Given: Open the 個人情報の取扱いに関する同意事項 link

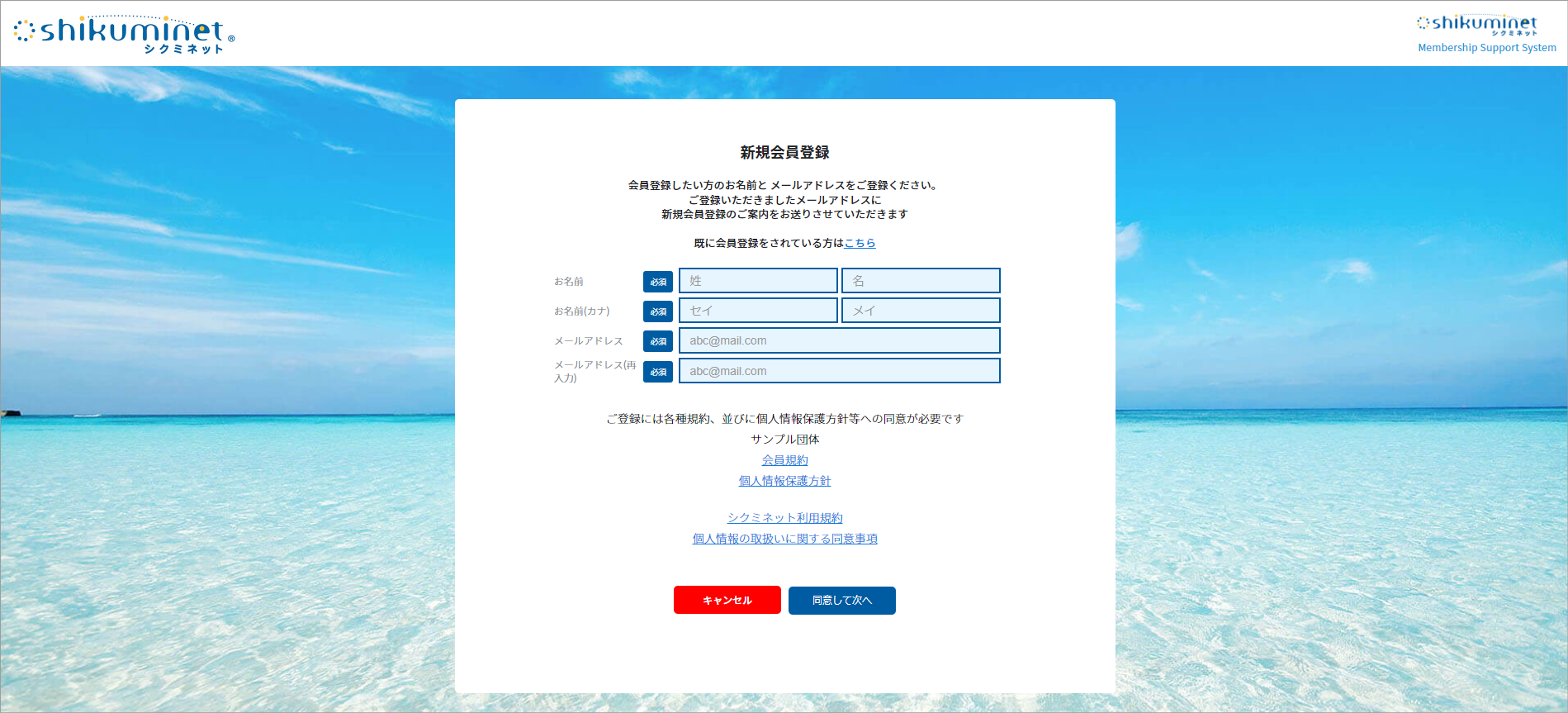Looking at the screenshot, I should pos(784,539).
